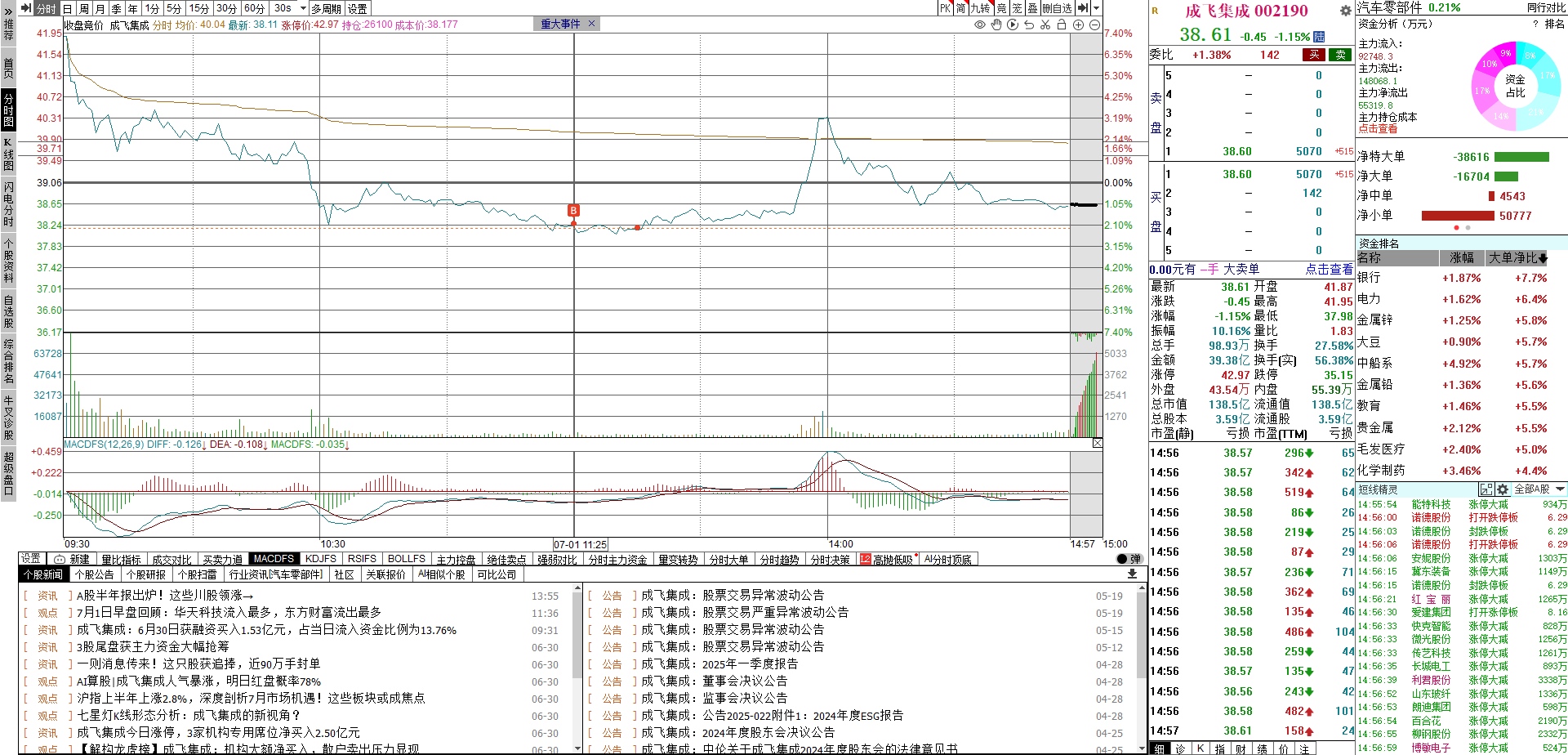1568x755 pixels.
Task: Click 点击查看 under 主力持仓成本
Action: [x=1378, y=128]
